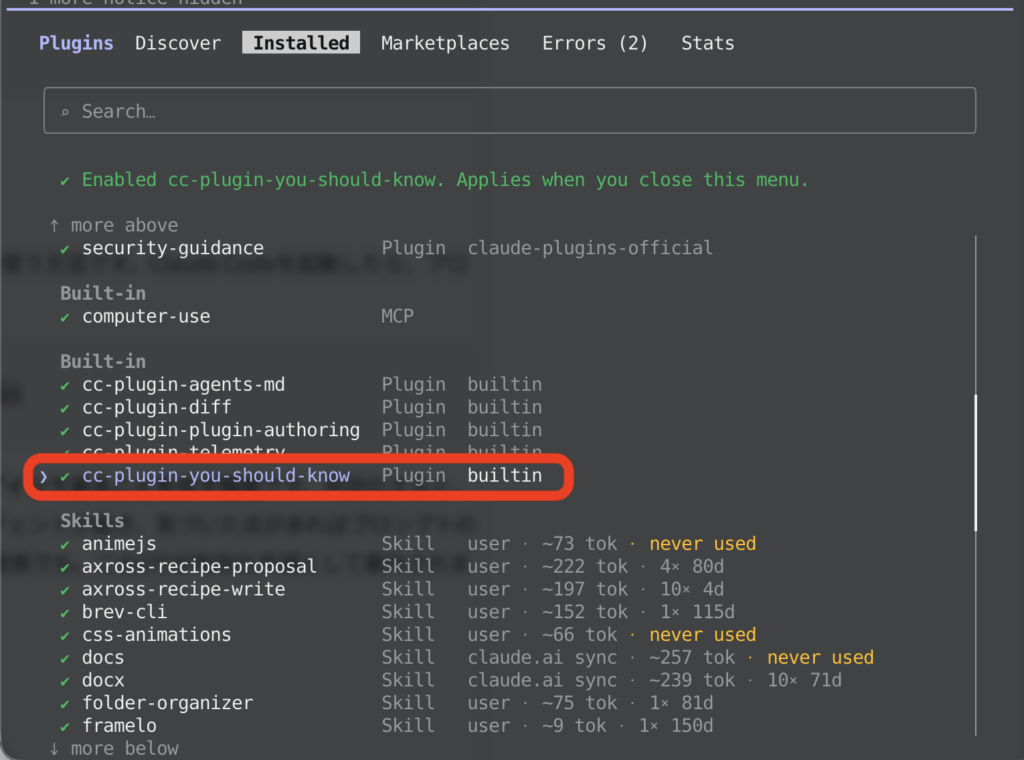Image resolution: width=1024 pixels, height=760 pixels.
Task: Click the selection cursor beside cc-plugin-you-should-know
Action: pyautogui.click(x=43, y=477)
